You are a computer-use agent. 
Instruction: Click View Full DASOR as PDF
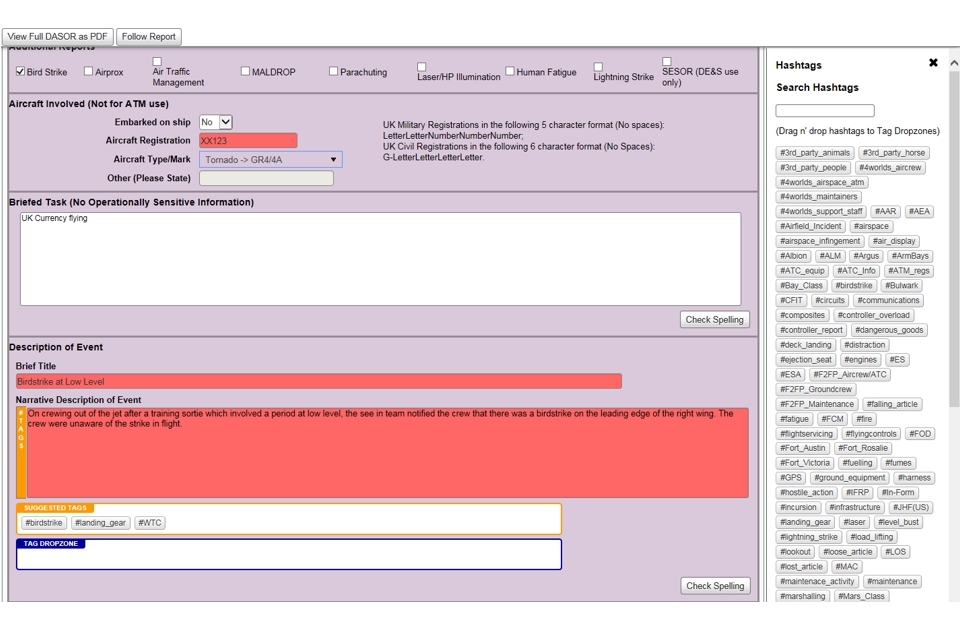(x=58, y=37)
